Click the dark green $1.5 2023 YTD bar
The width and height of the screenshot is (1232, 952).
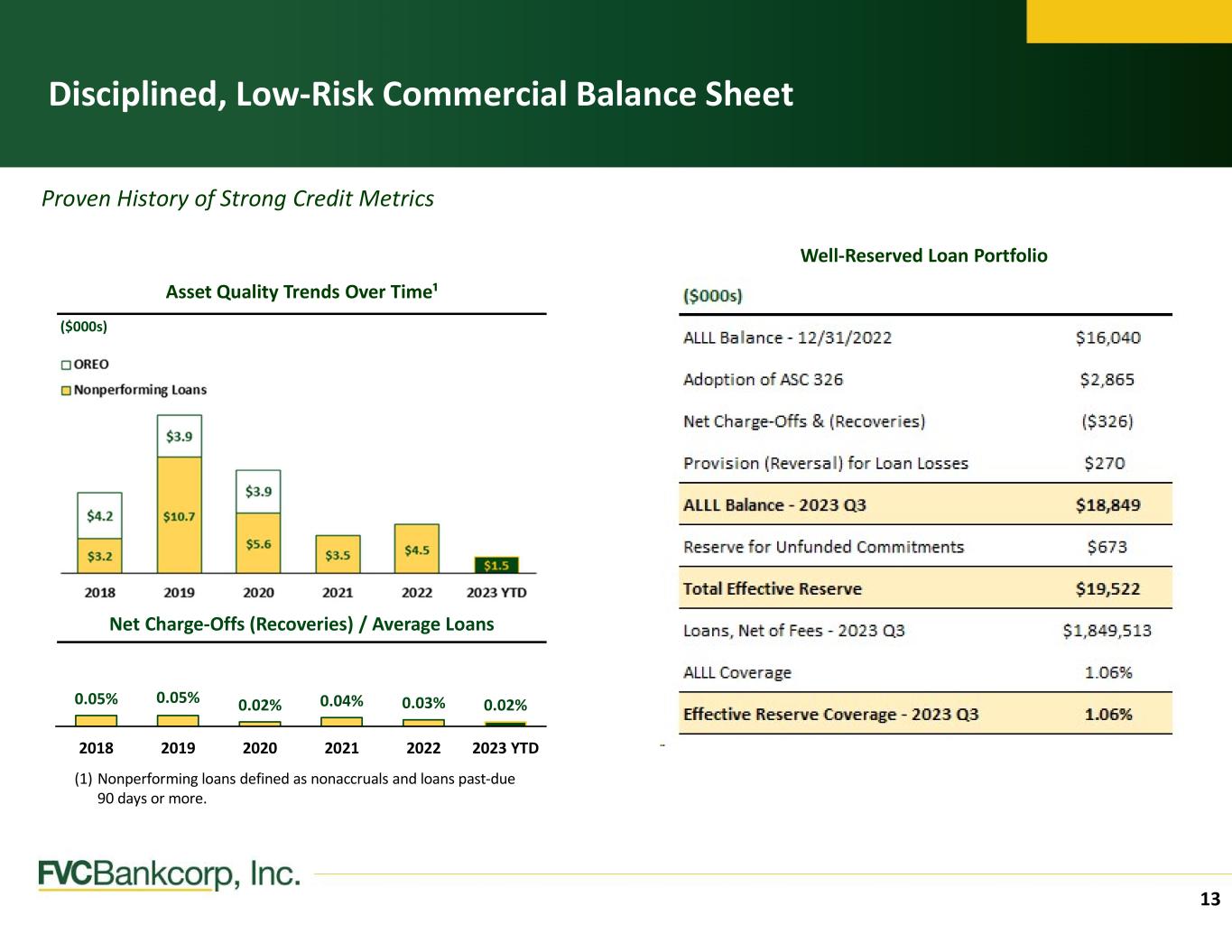pos(496,565)
